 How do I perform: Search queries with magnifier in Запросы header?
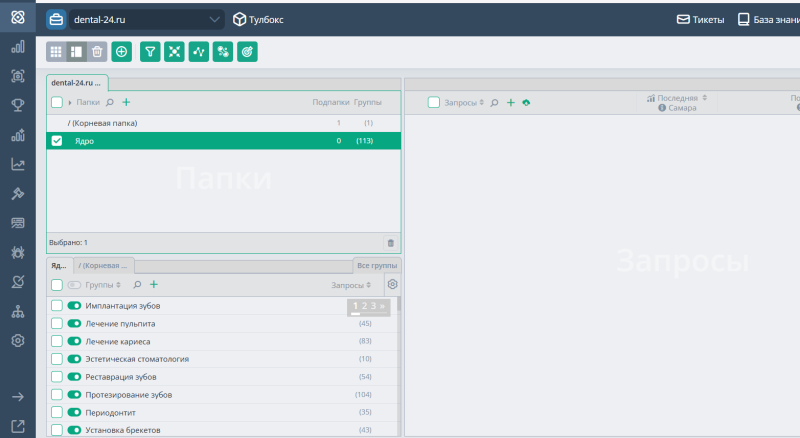click(x=494, y=103)
